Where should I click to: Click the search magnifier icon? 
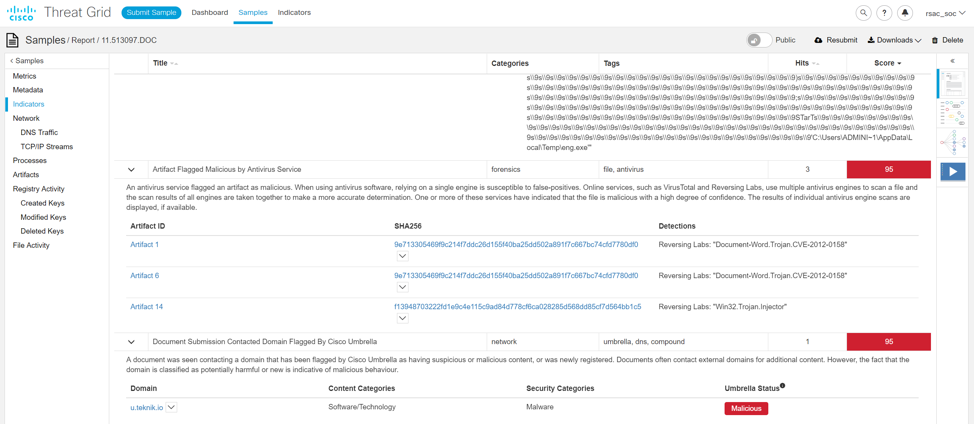(x=863, y=13)
